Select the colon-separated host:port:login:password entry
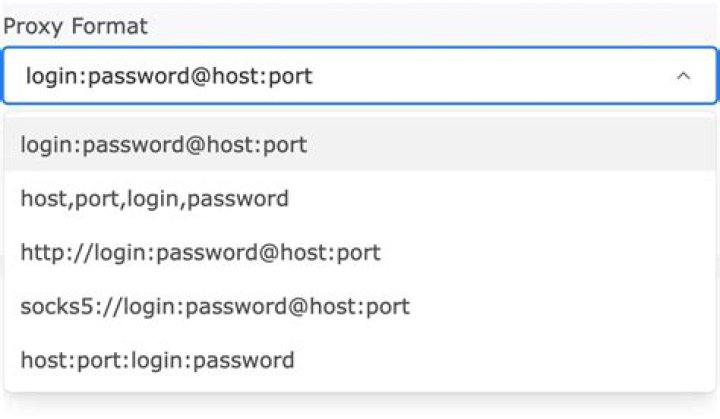The image size is (720, 419). coord(360,360)
